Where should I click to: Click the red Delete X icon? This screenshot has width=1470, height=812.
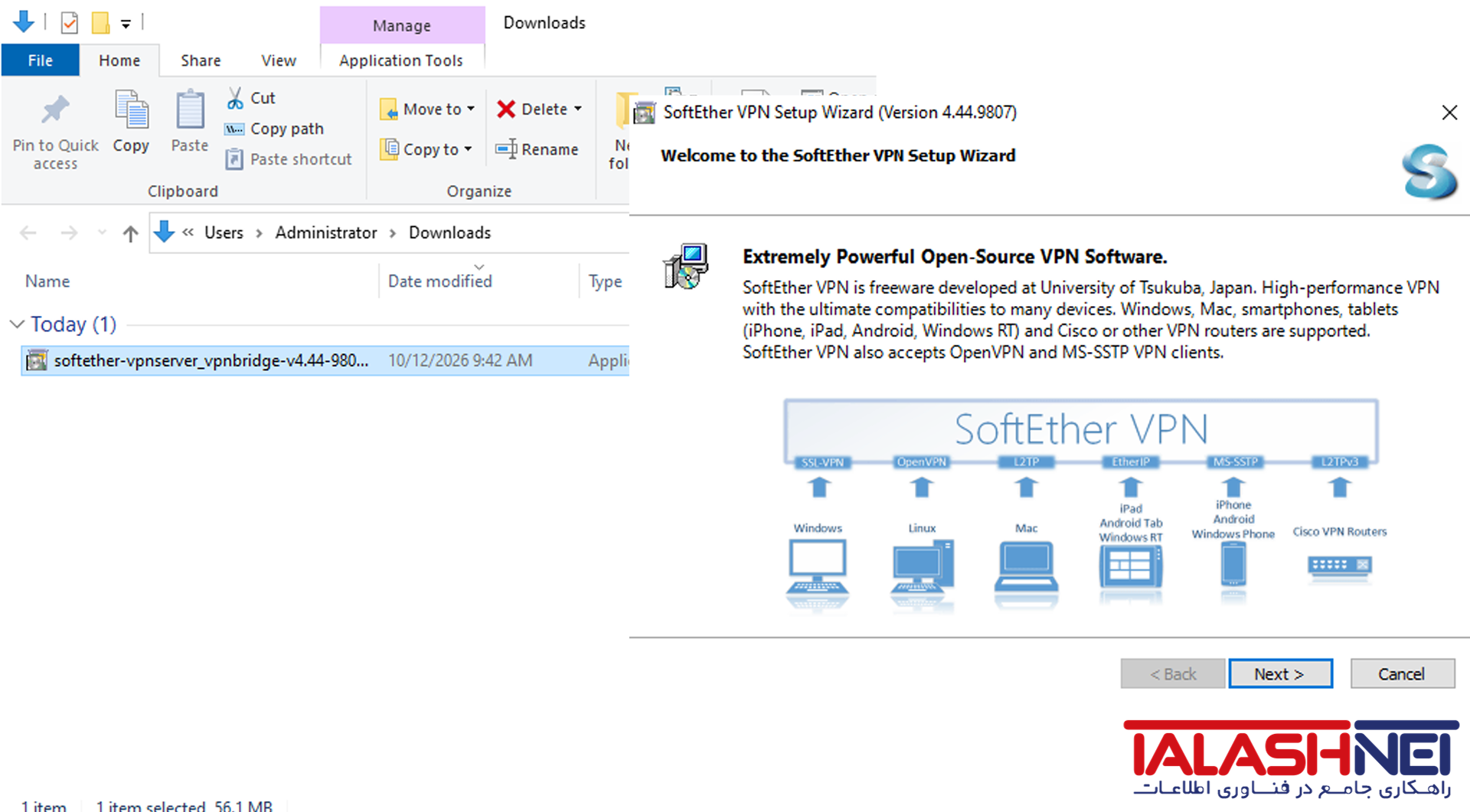coord(506,109)
